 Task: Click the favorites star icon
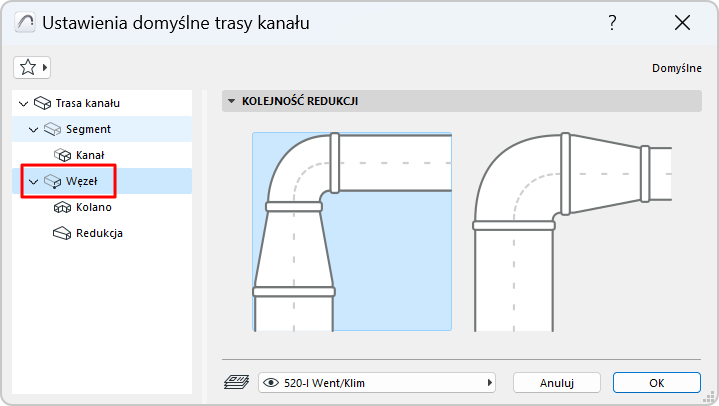(27, 67)
